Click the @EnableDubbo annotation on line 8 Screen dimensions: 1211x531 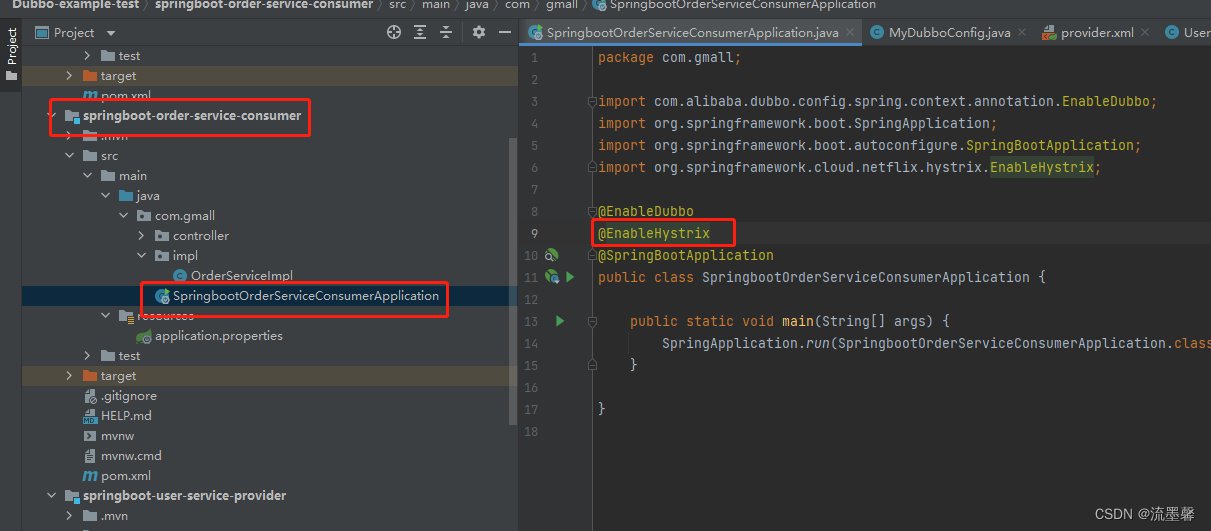(646, 211)
